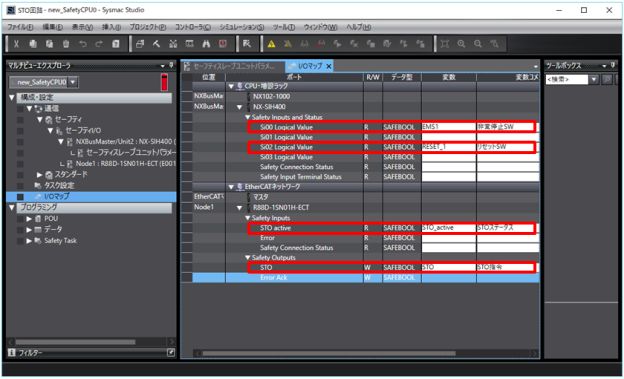Click the Build hammer icon
Image resolution: width=624 pixels, height=379 pixels.
tap(156, 44)
